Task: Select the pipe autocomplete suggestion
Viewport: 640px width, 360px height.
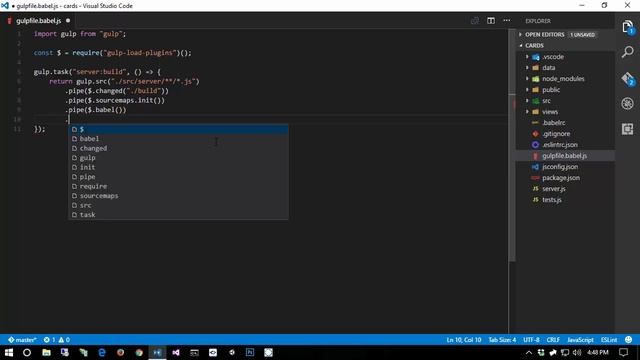Action: pos(178,177)
